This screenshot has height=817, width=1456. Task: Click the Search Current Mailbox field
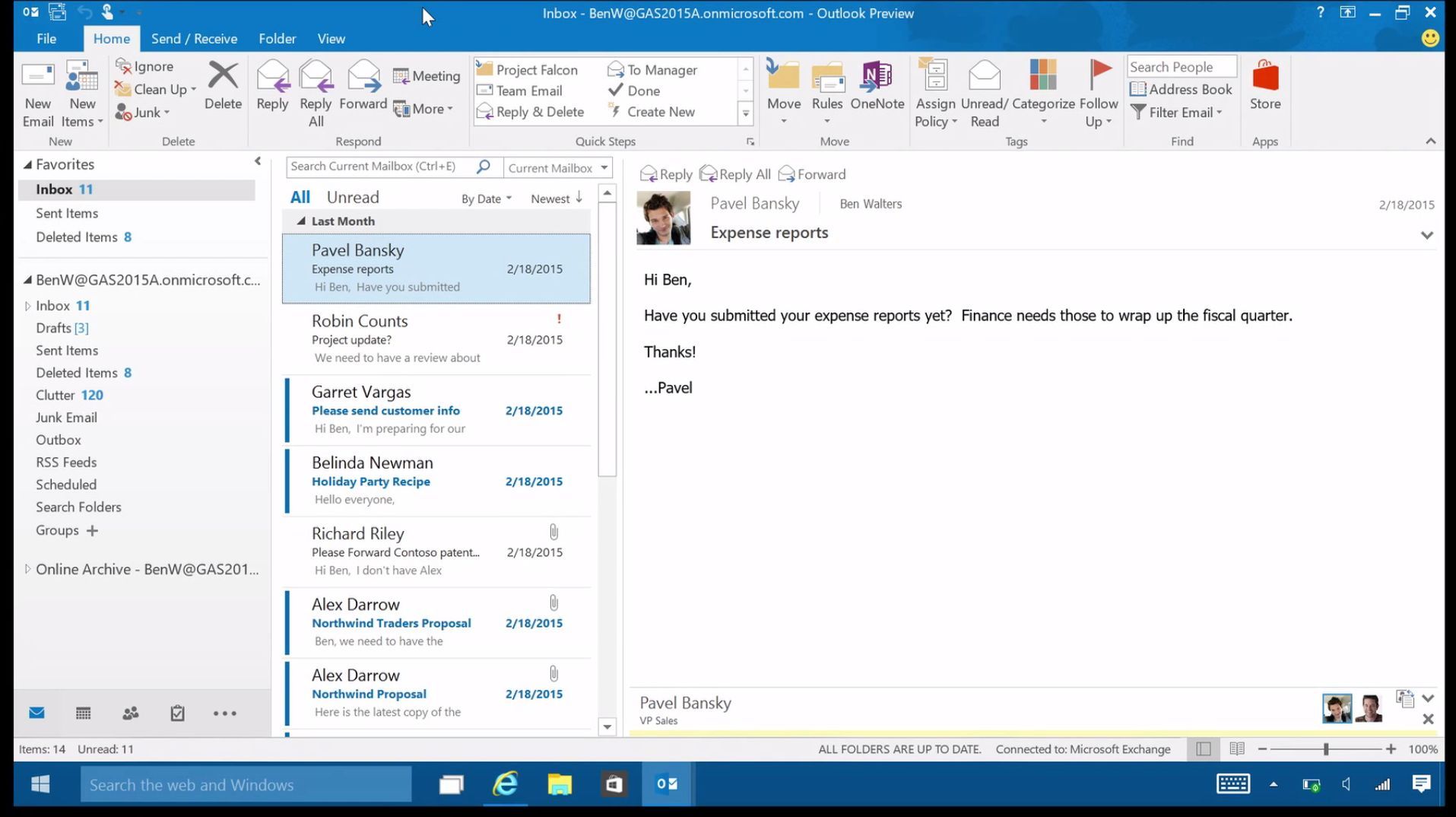click(380, 167)
